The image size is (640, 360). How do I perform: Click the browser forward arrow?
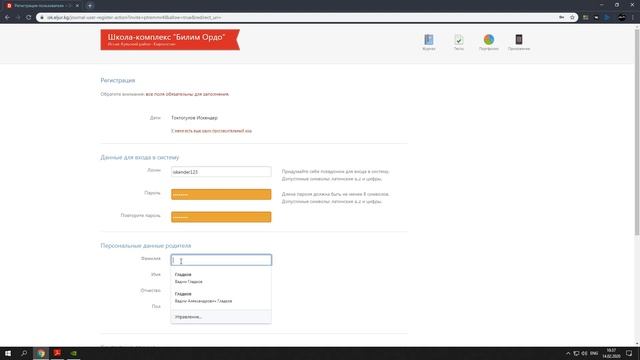point(18,18)
